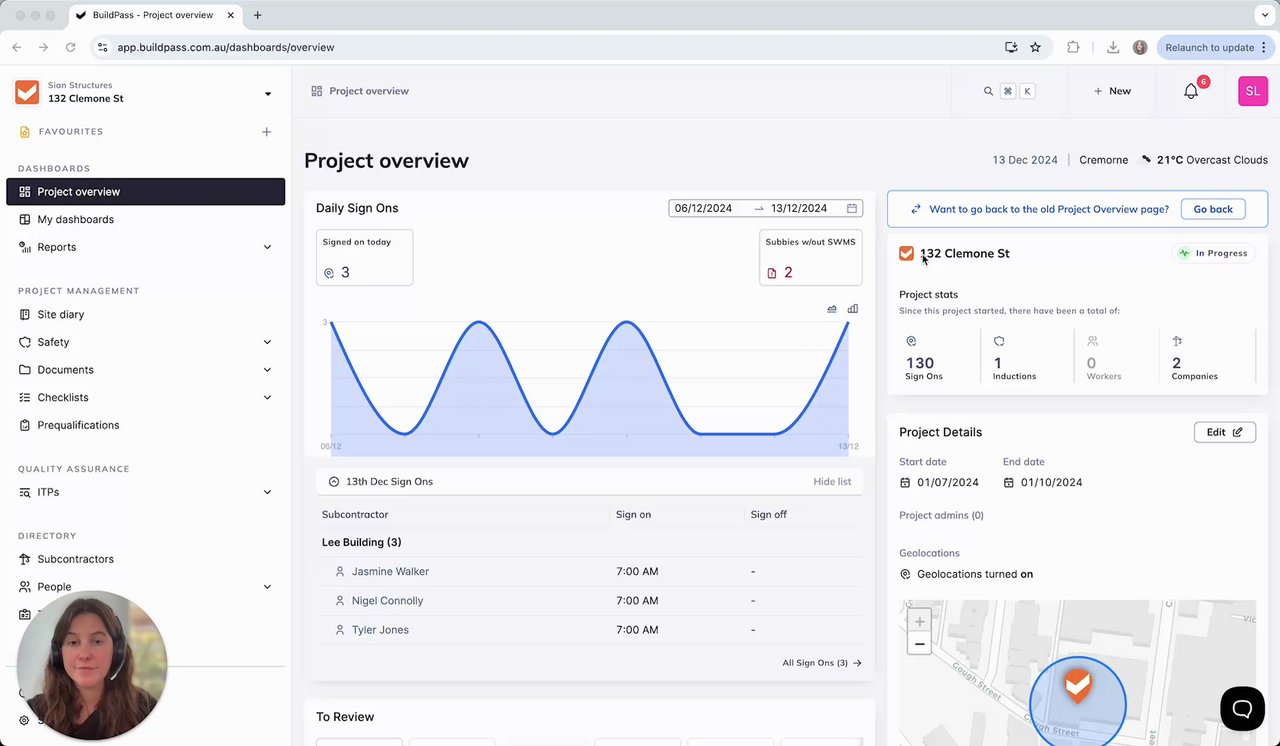Screen dimensions: 1280x746
Task: Switch chart to bar view
Action: point(853,309)
